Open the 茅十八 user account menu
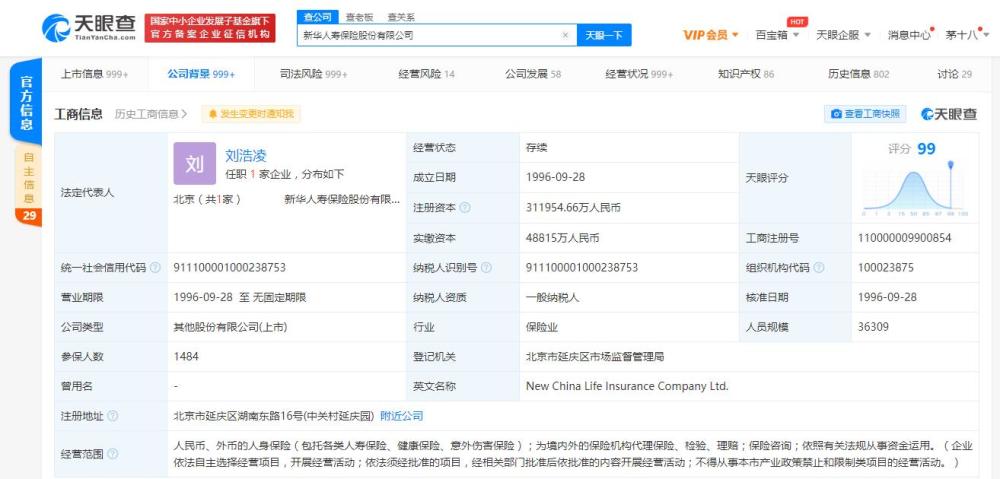This screenshot has width=1000, height=479. point(965,35)
